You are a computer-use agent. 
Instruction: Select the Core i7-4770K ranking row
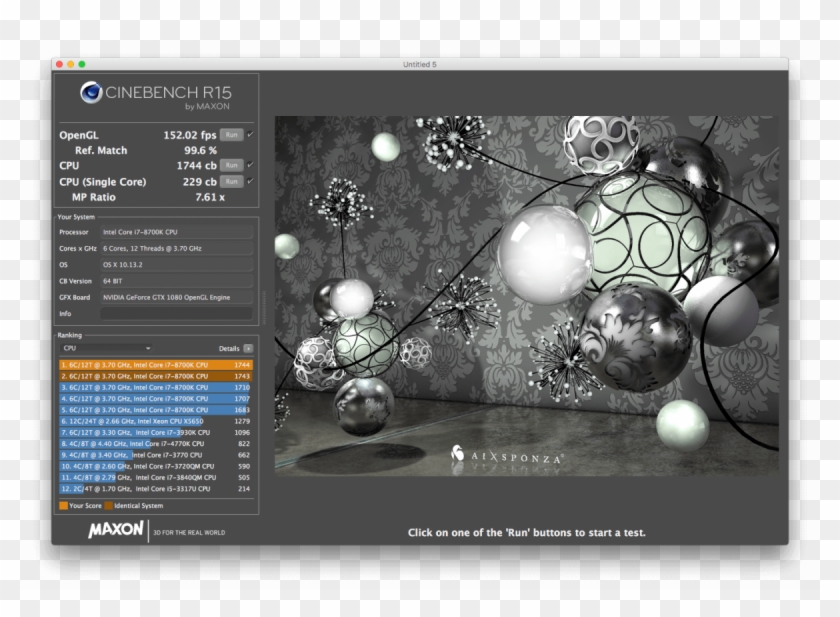click(155, 443)
